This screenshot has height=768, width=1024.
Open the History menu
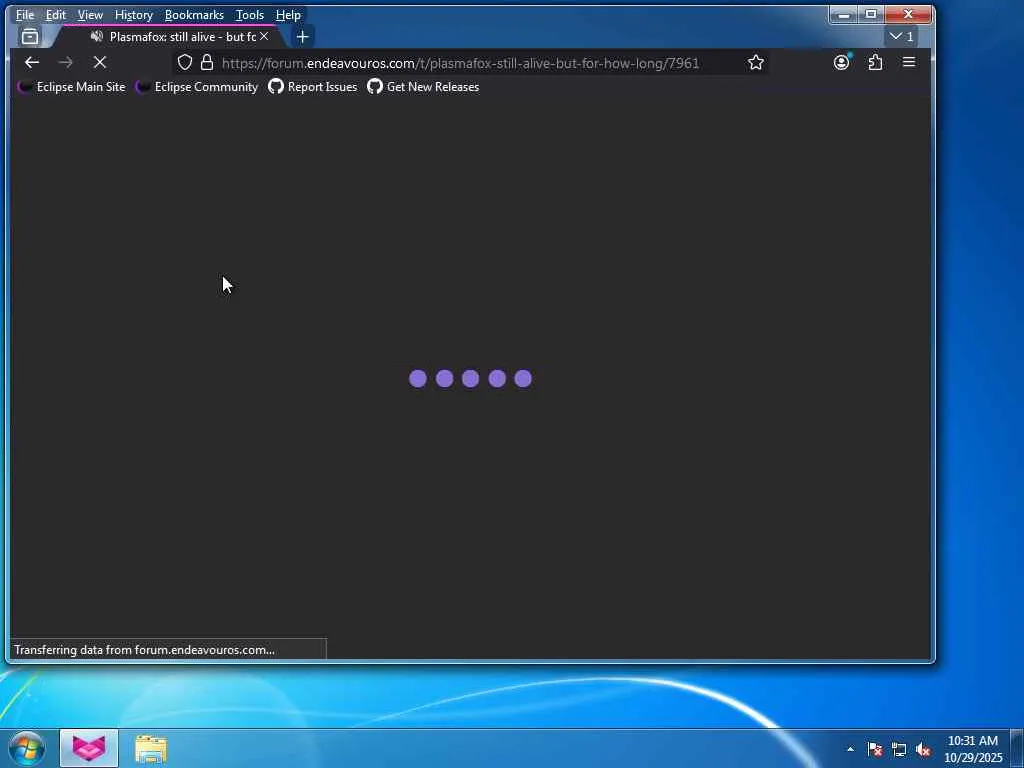[x=134, y=14]
